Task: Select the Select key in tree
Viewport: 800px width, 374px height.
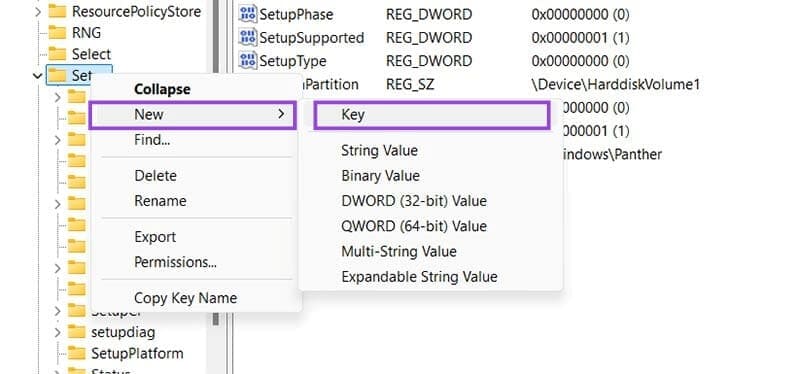Action: [91, 54]
